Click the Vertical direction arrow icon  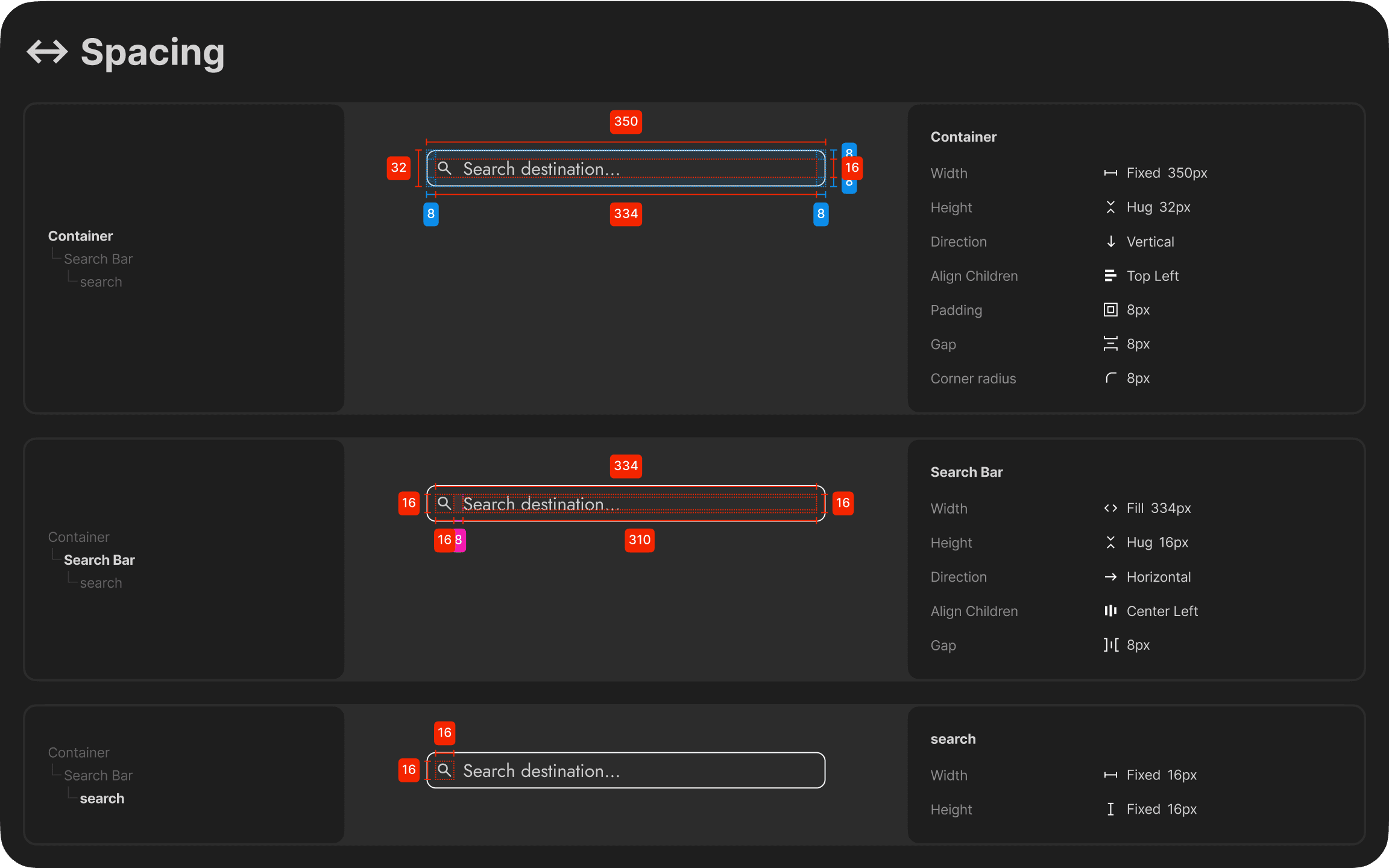pos(1110,242)
